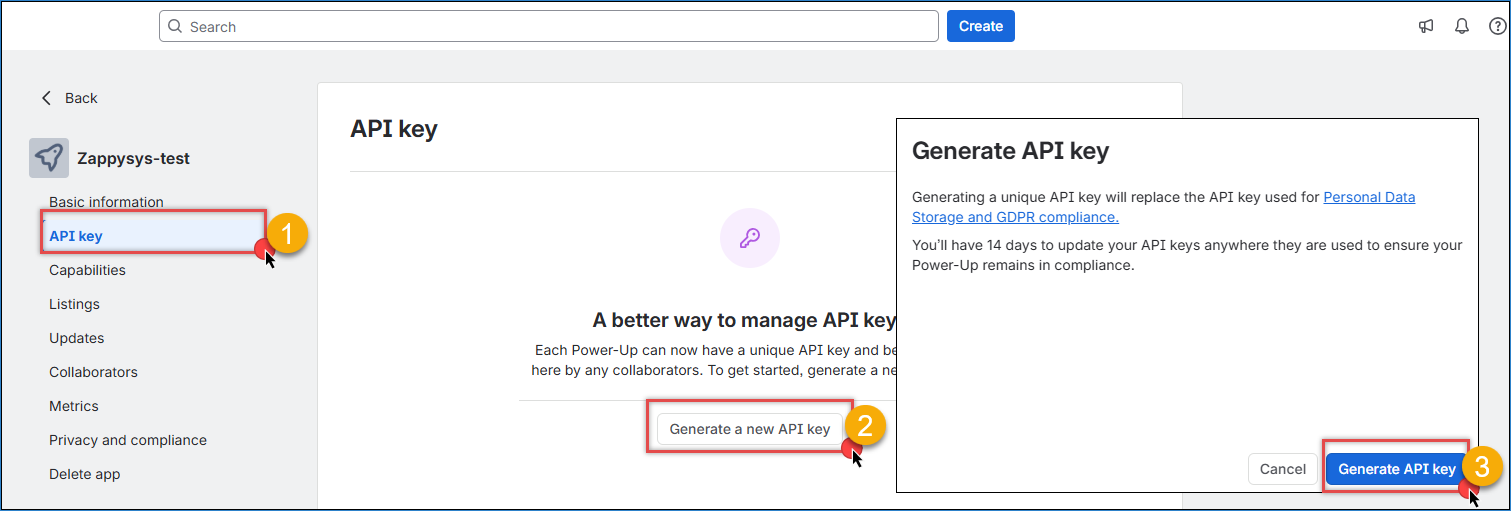The width and height of the screenshot is (1511, 511).
Task: Open the Updates section
Action: [77, 338]
